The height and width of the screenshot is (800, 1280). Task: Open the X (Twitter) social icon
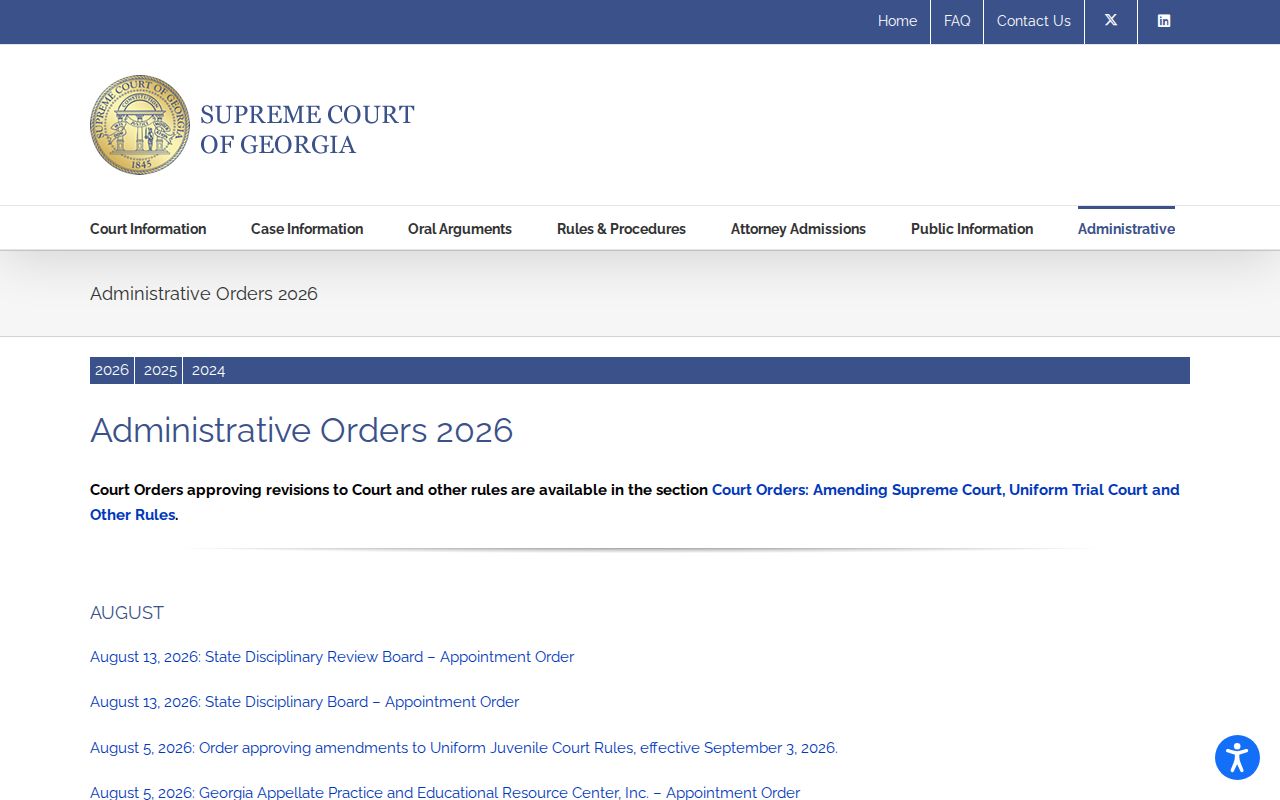click(1111, 21)
